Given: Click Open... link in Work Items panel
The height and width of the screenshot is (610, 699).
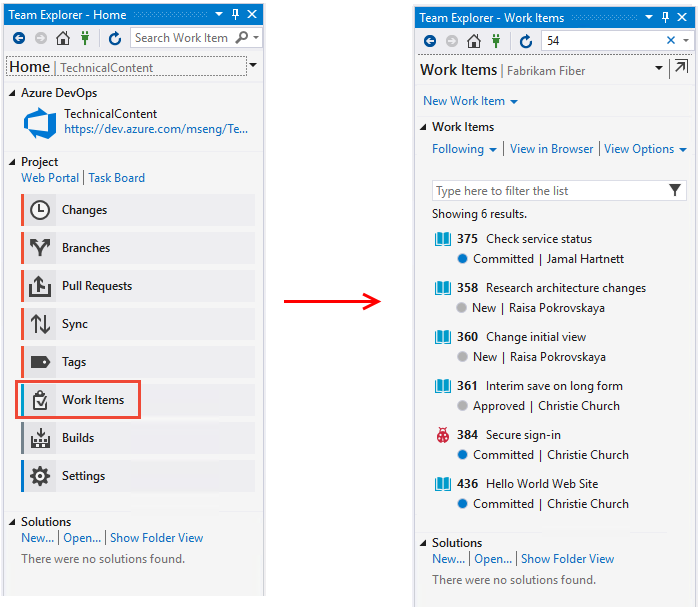Looking at the screenshot, I should click(x=493, y=559).
